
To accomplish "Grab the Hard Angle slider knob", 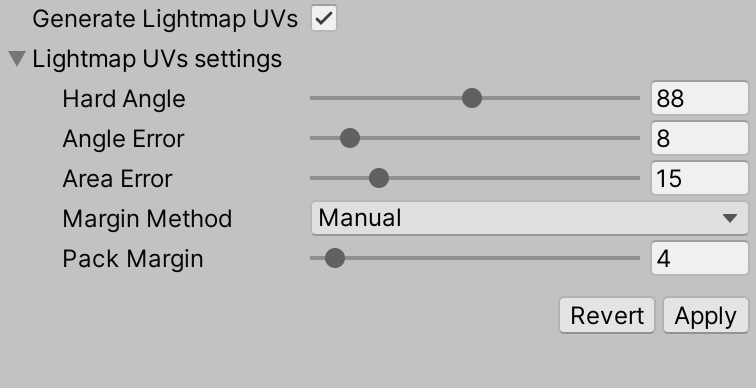I will (472, 98).
